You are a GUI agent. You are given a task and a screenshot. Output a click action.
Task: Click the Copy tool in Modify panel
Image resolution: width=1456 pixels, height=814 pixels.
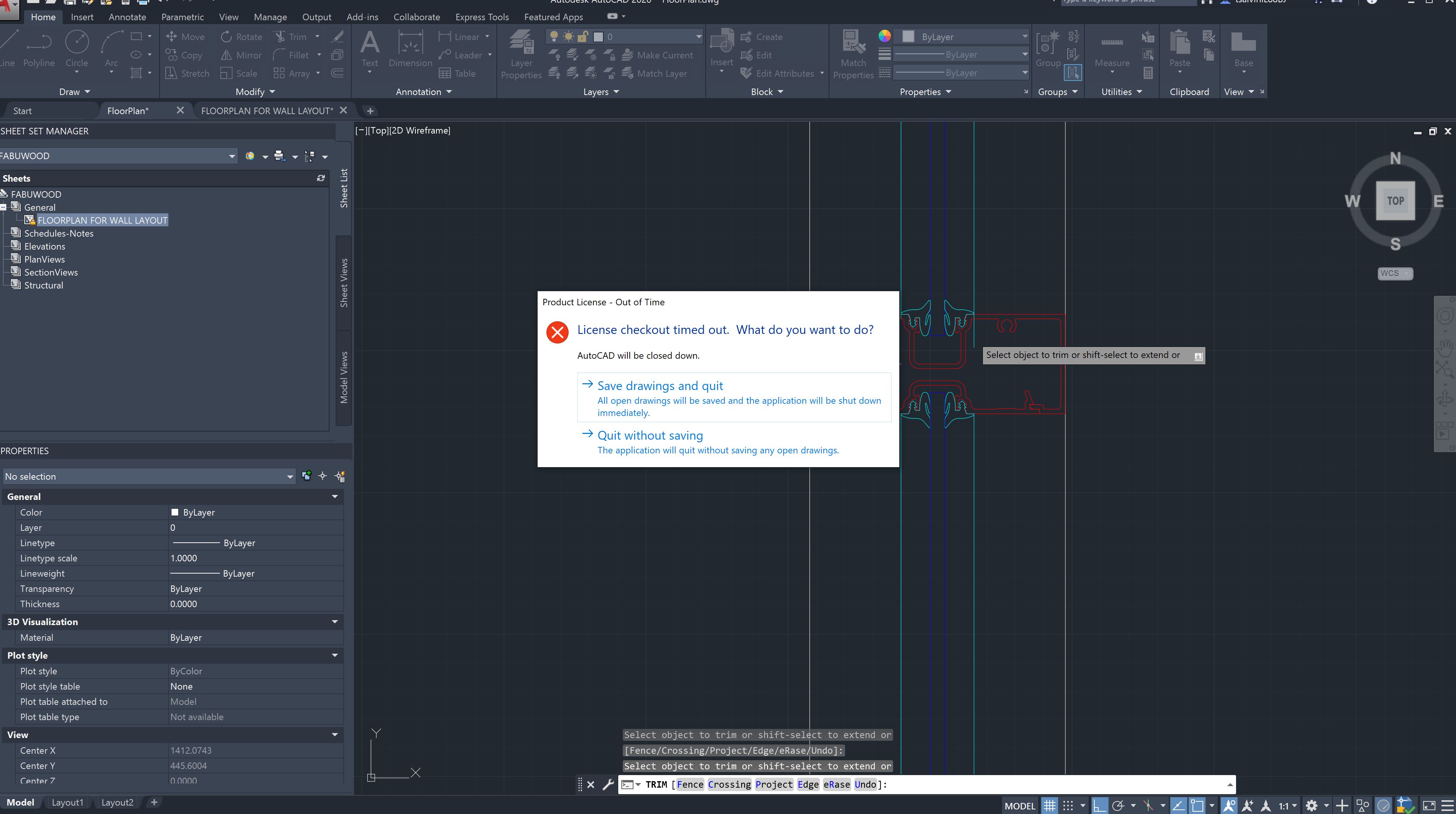pos(184,55)
